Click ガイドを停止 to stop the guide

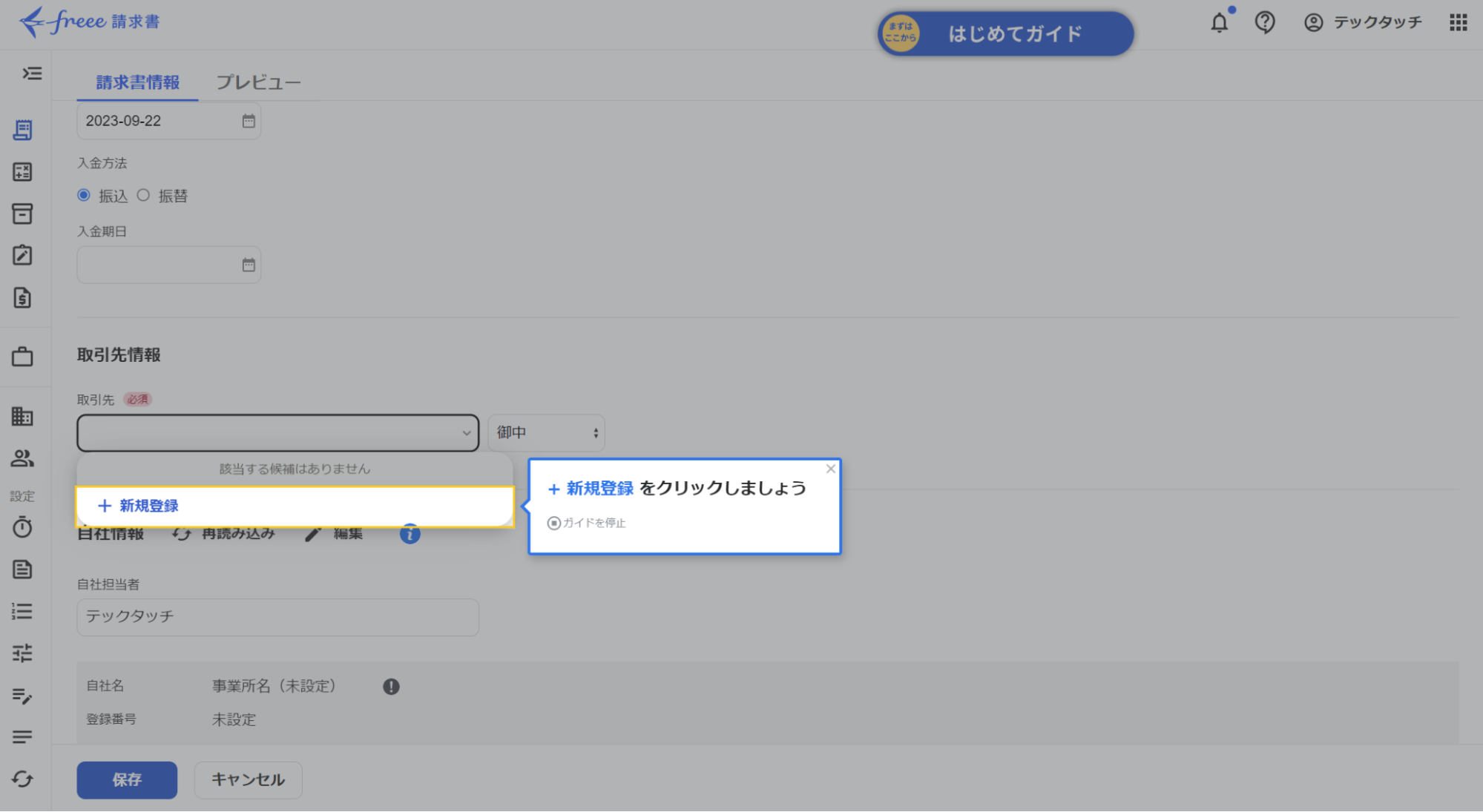pos(586,522)
